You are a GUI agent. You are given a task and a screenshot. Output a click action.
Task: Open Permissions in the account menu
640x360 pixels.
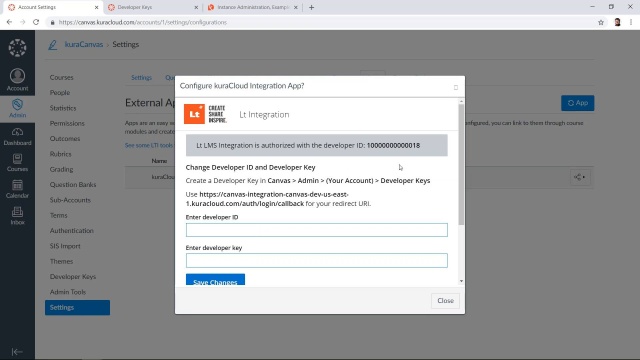pyautogui.click(x=67, y=123)
